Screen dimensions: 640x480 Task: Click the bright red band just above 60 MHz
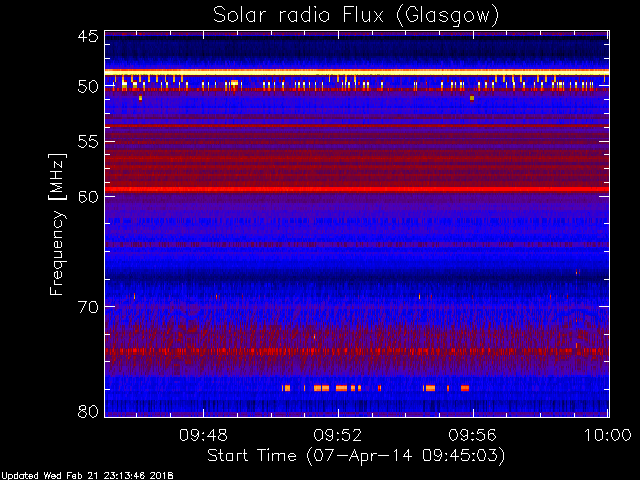pyautogui.click(x=357, y=189)
